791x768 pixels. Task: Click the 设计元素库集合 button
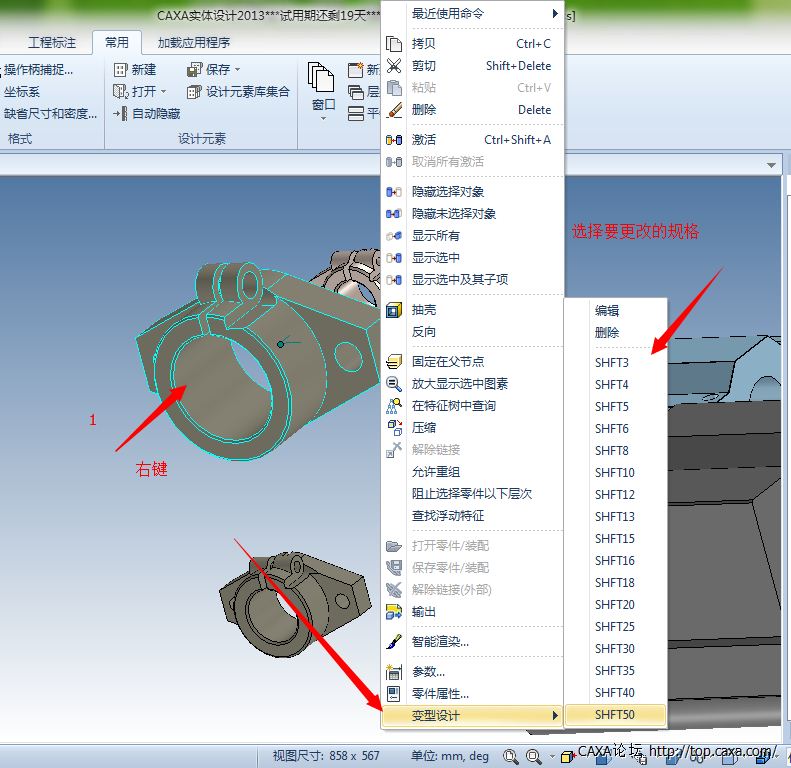(x=238, y=92)
